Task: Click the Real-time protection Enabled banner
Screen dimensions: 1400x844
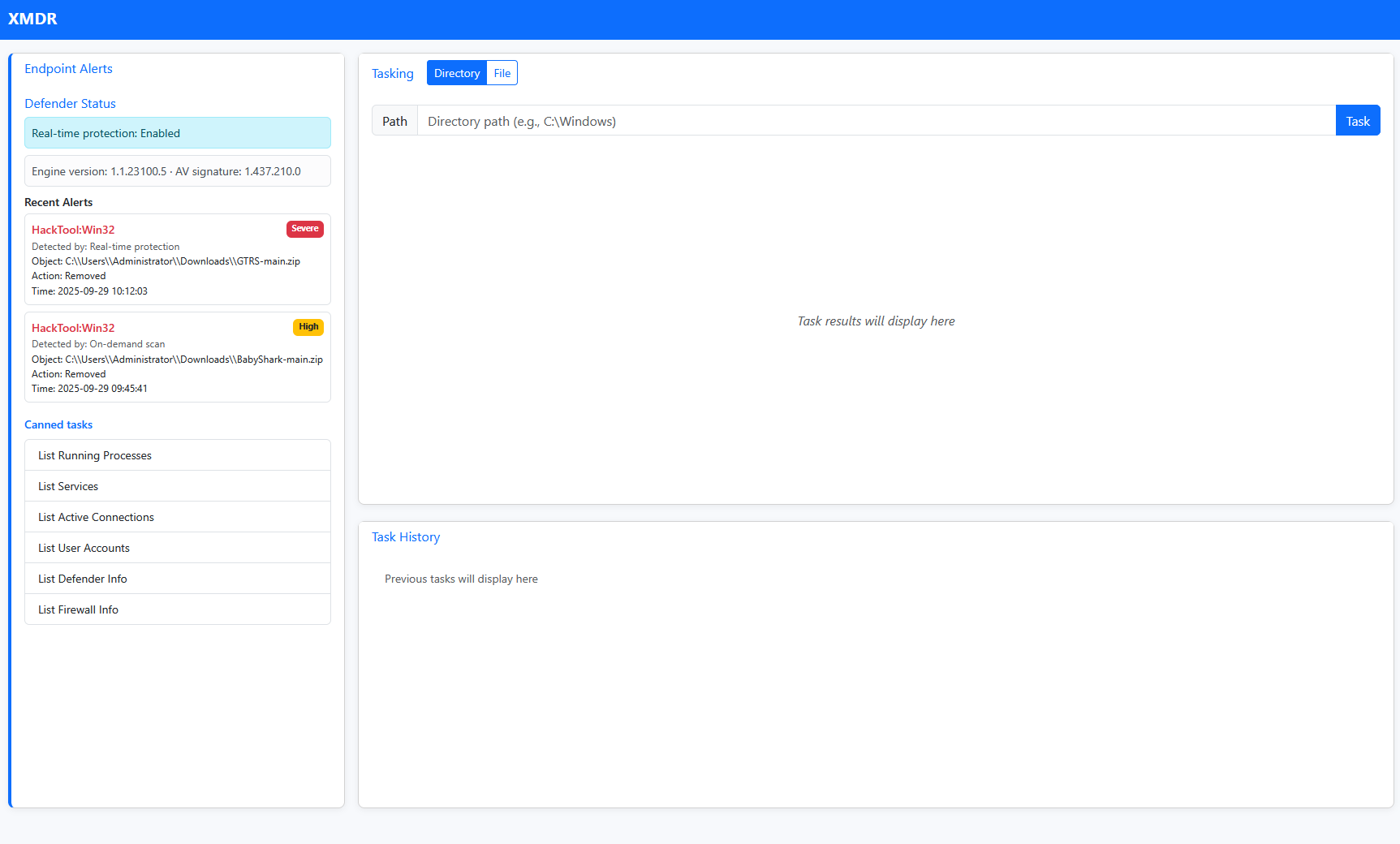Action: (177, 133)
